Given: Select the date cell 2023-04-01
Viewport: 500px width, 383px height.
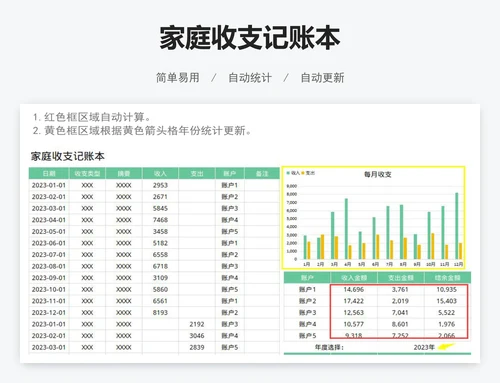Looking at the screenshot, I should [49, 220].
